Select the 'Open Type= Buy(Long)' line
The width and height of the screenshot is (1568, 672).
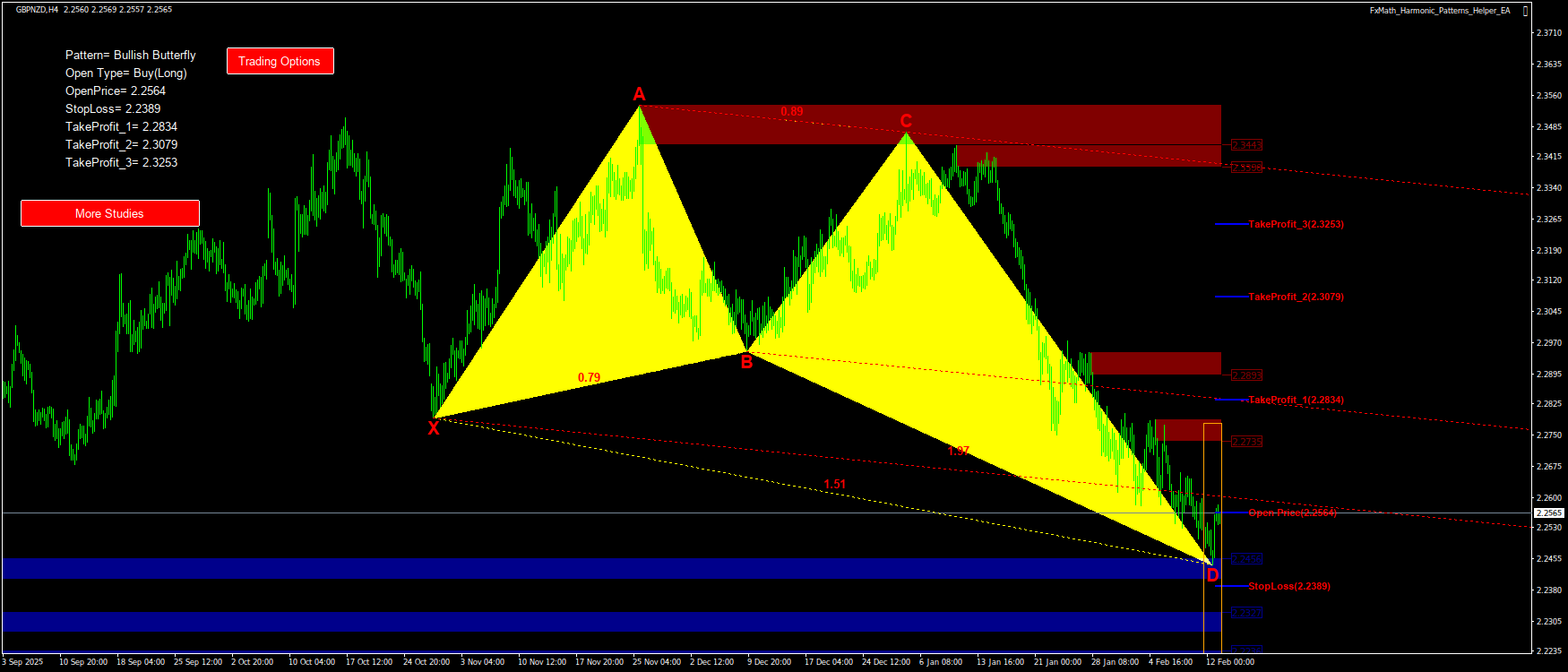click(125, 73)
